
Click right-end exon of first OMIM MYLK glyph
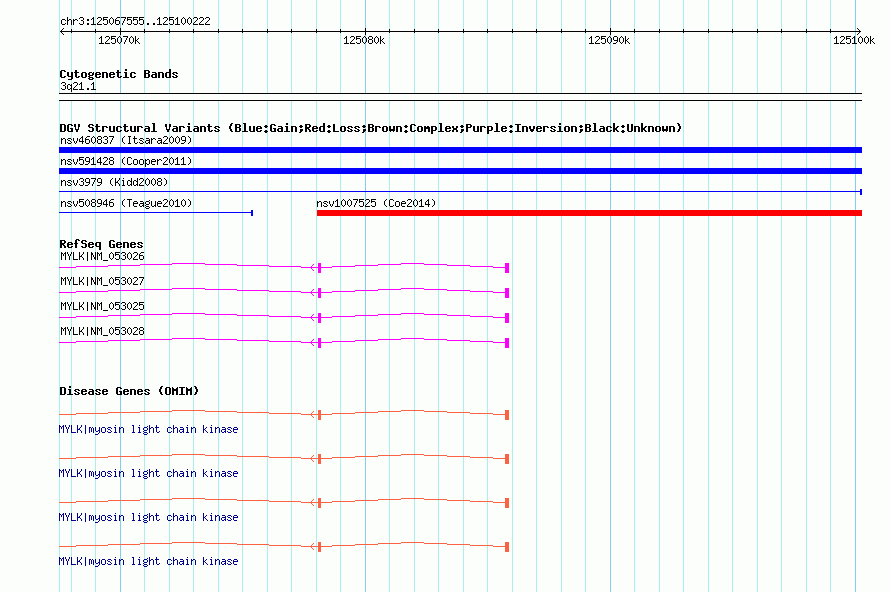507,415
